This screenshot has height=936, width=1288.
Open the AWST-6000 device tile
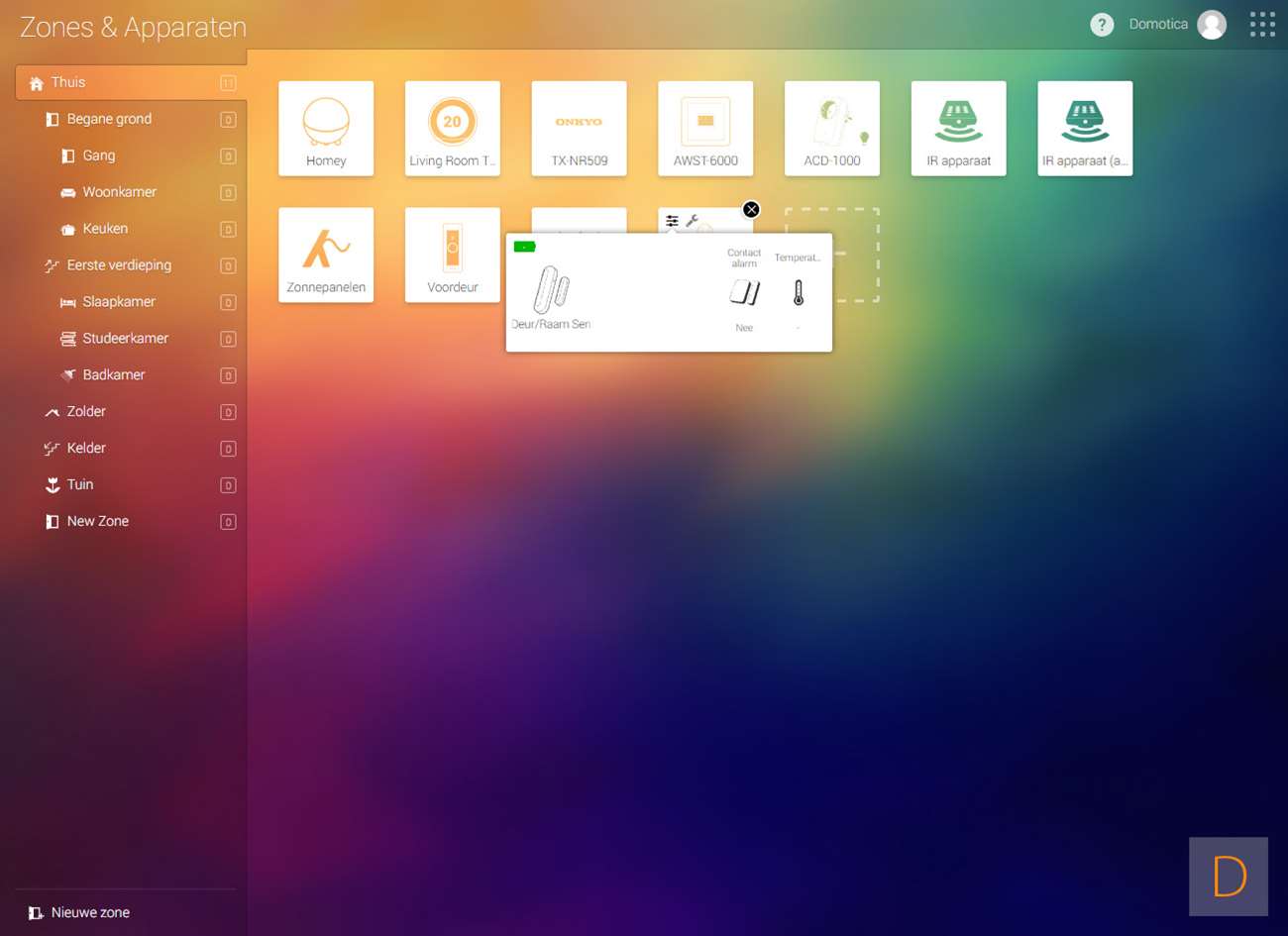pyautogui.click(x=705, y=129)
